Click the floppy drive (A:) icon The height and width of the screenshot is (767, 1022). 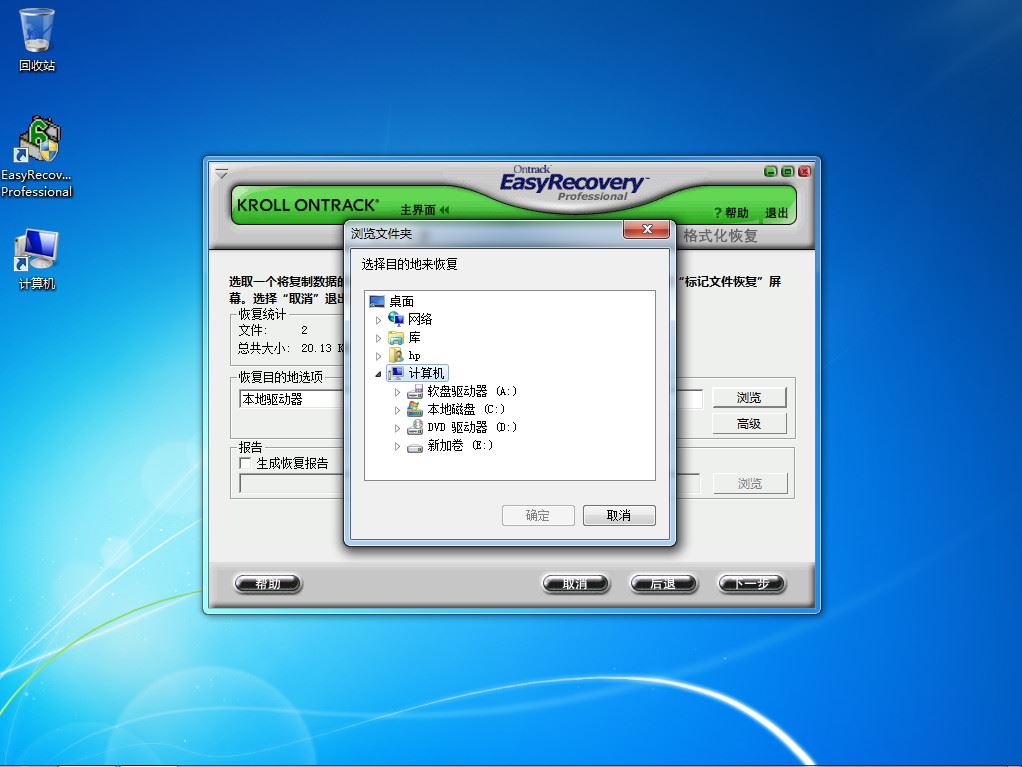[x=415, y=391]
